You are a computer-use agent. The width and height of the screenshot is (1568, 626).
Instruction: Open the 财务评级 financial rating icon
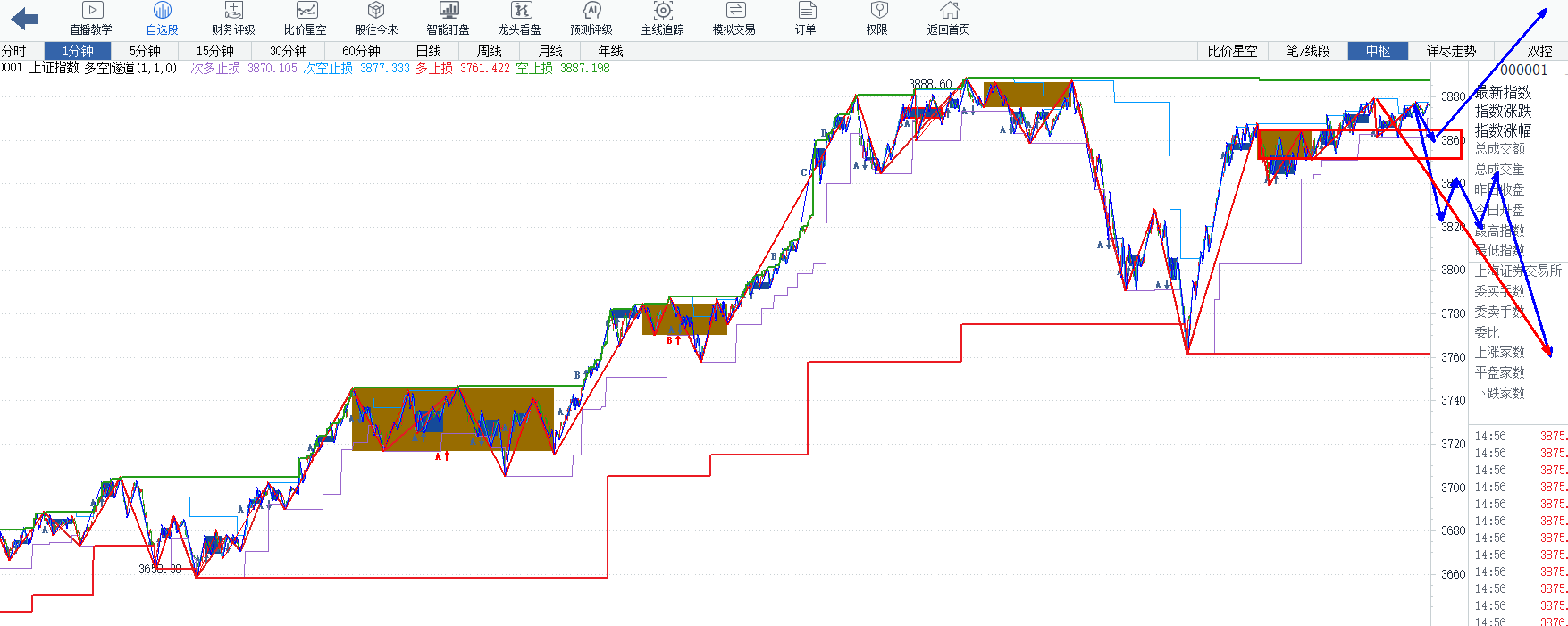(x=233, y=19)
